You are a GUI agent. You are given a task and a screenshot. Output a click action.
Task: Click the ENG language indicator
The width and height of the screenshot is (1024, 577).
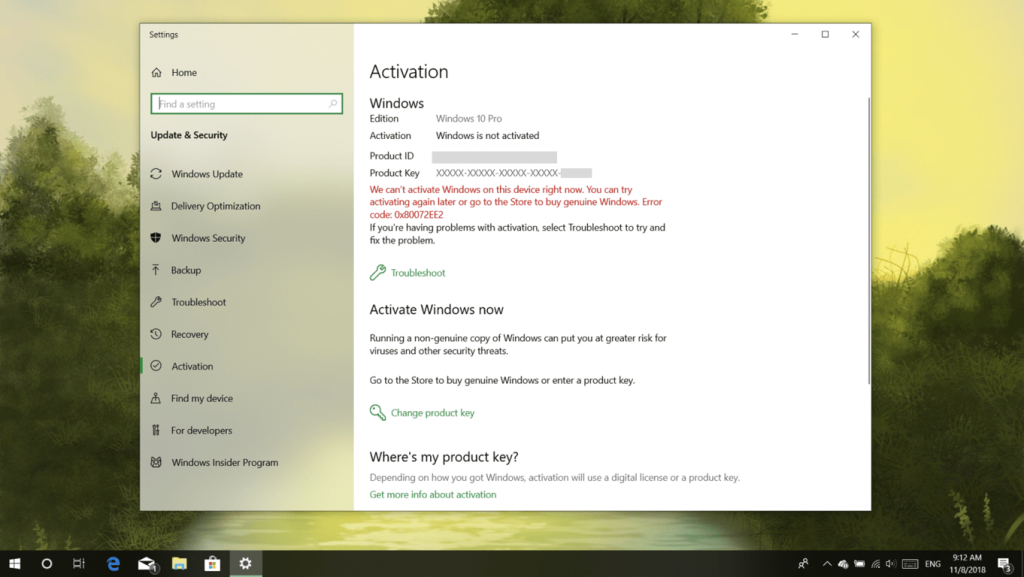point(933,564)
